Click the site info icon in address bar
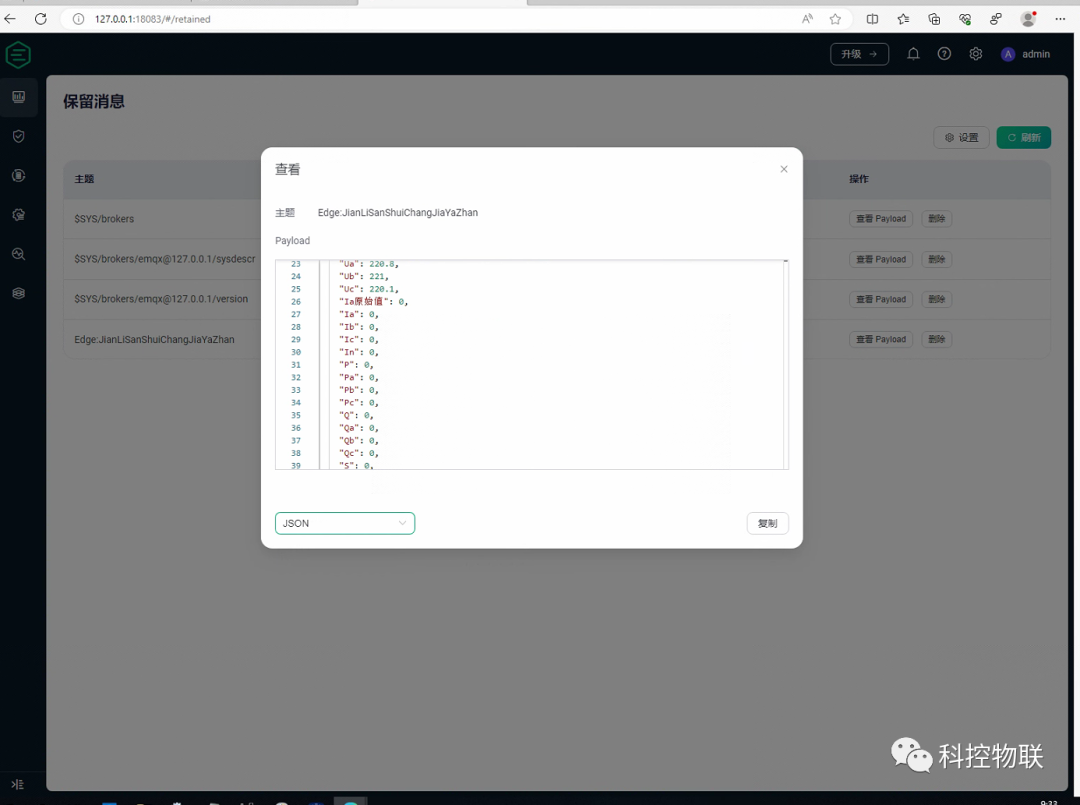 tap(79, 19)
